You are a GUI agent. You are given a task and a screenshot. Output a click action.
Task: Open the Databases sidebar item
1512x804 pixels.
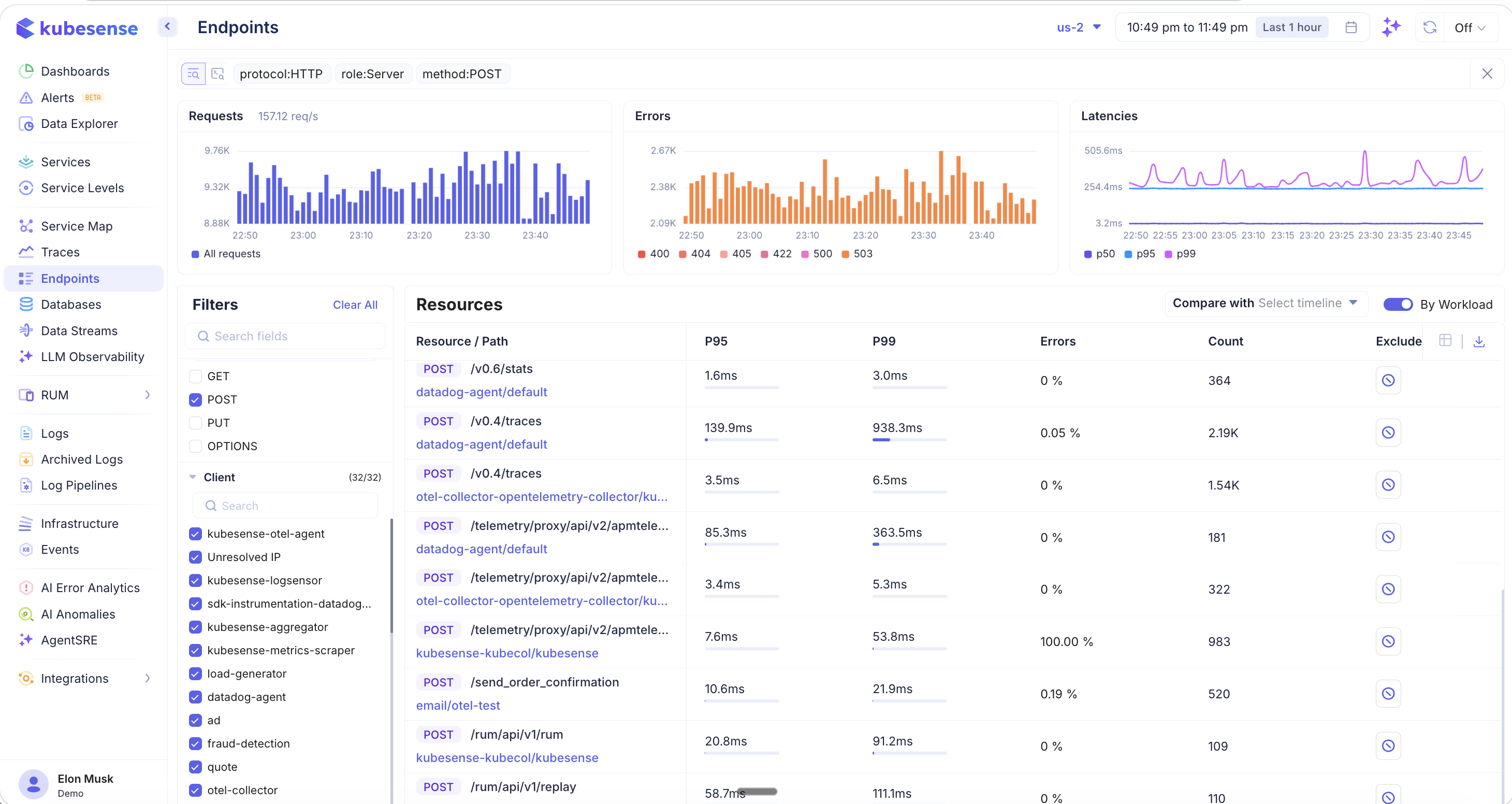click(x=71, y=304)
